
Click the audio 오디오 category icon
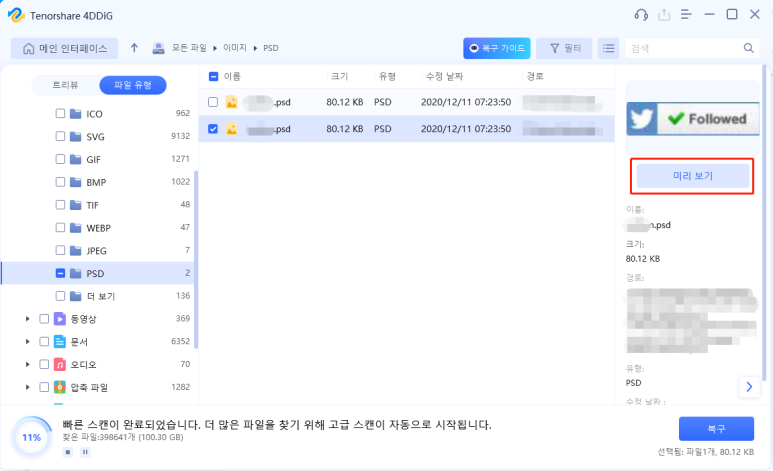(60, 364)
